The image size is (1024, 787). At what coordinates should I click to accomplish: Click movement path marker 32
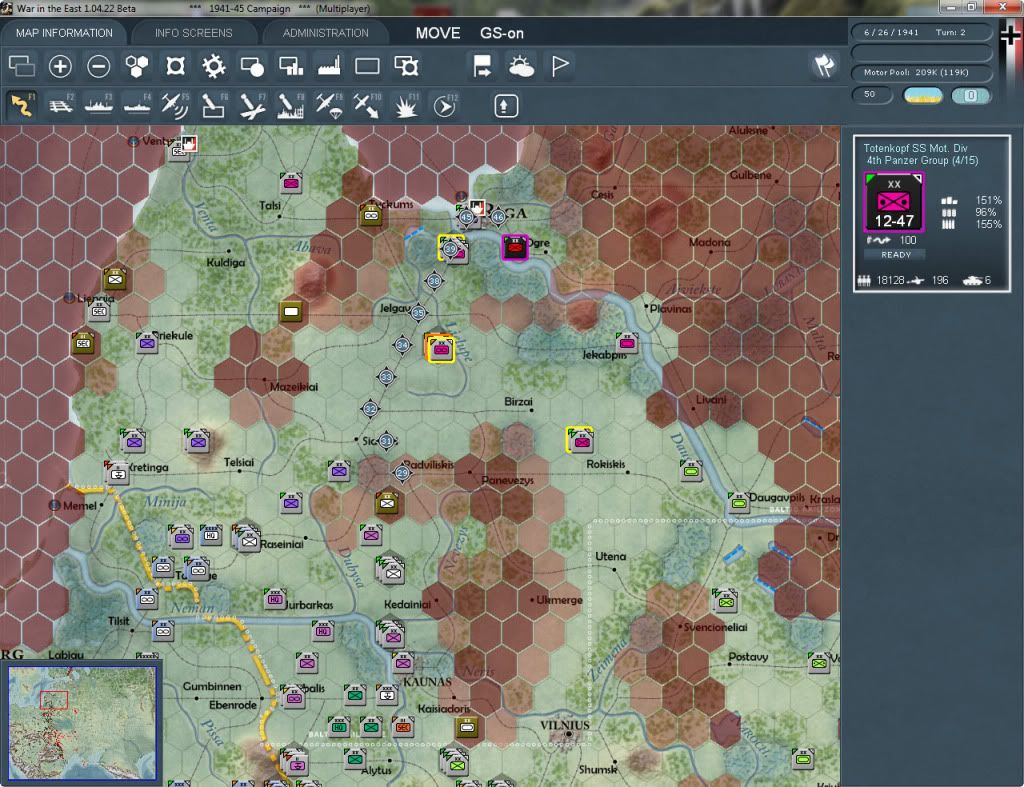click(x=370, y=409)
